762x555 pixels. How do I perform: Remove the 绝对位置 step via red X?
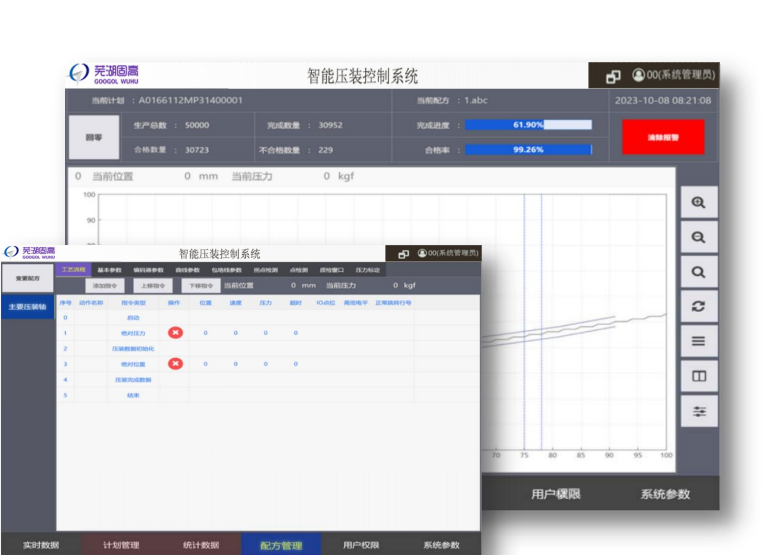click(175, 364)
